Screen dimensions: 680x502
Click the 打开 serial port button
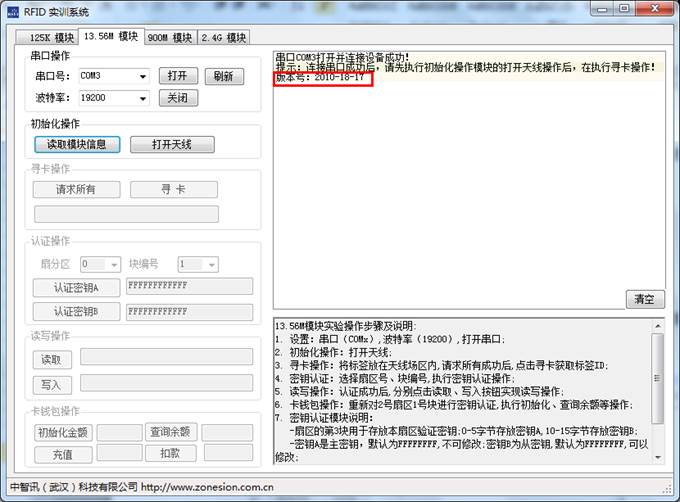[177, 76]
